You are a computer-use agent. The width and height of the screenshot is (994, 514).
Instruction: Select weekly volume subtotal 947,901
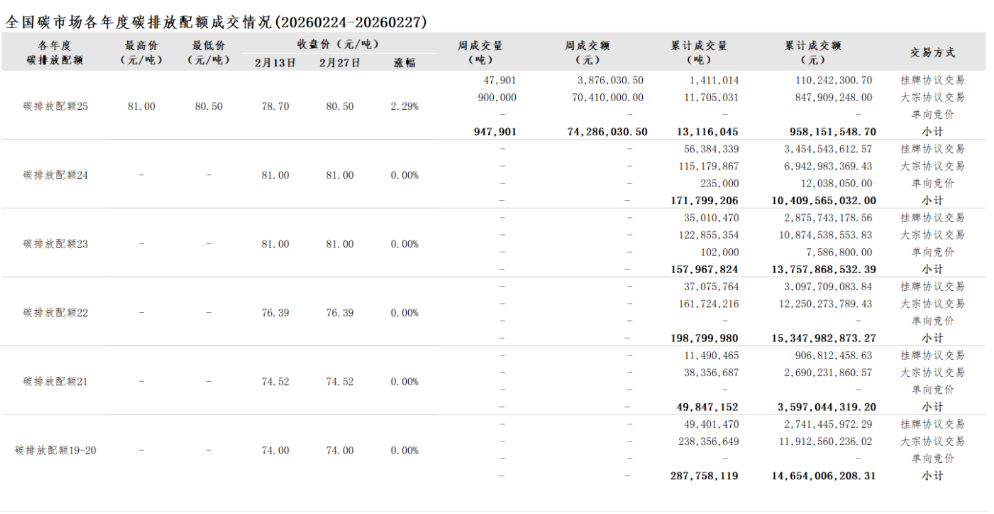pyautogui.click(x=494, y=131)
